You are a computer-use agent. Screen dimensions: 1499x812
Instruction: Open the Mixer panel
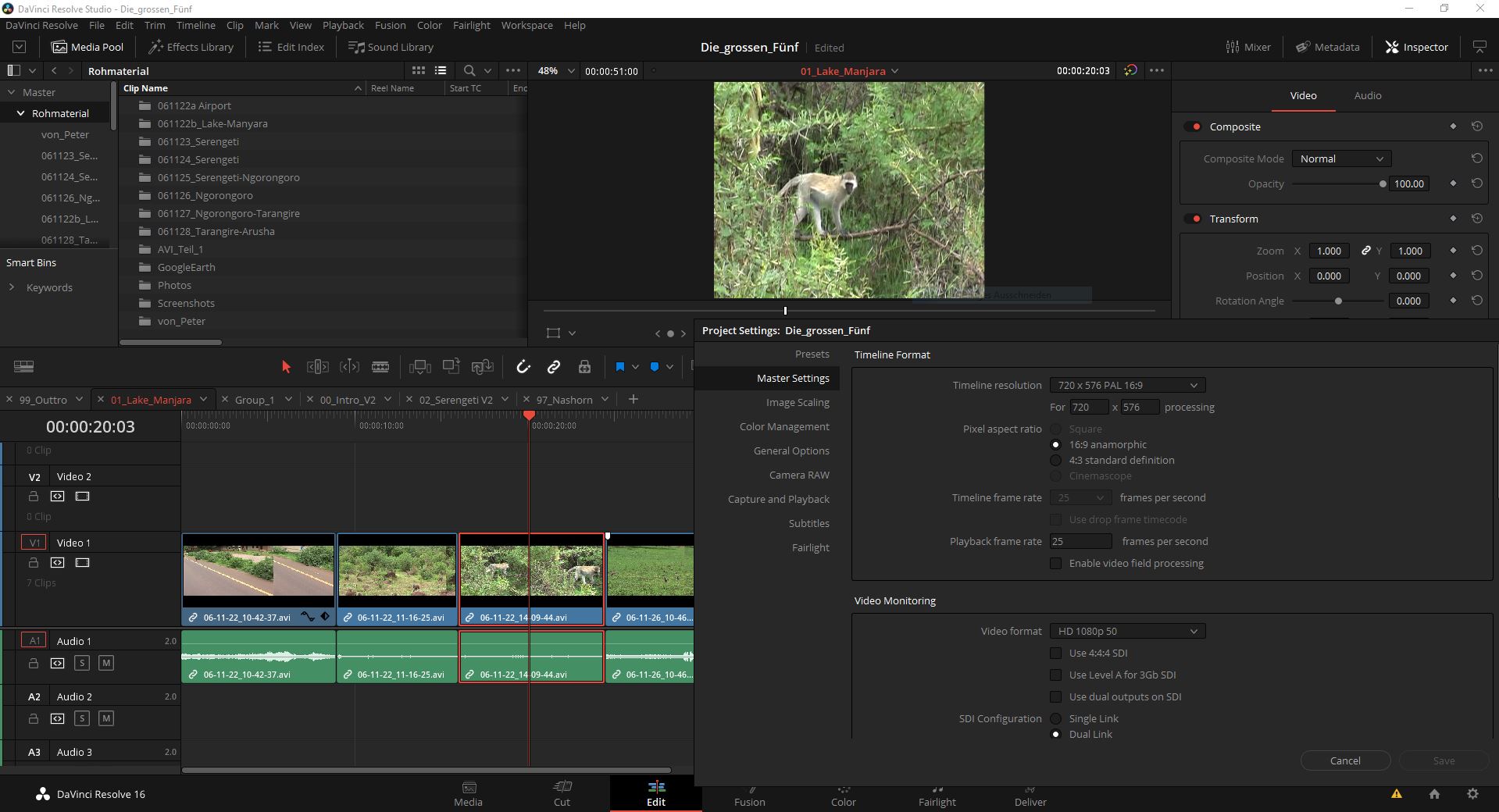click(x=1248, y=47)
